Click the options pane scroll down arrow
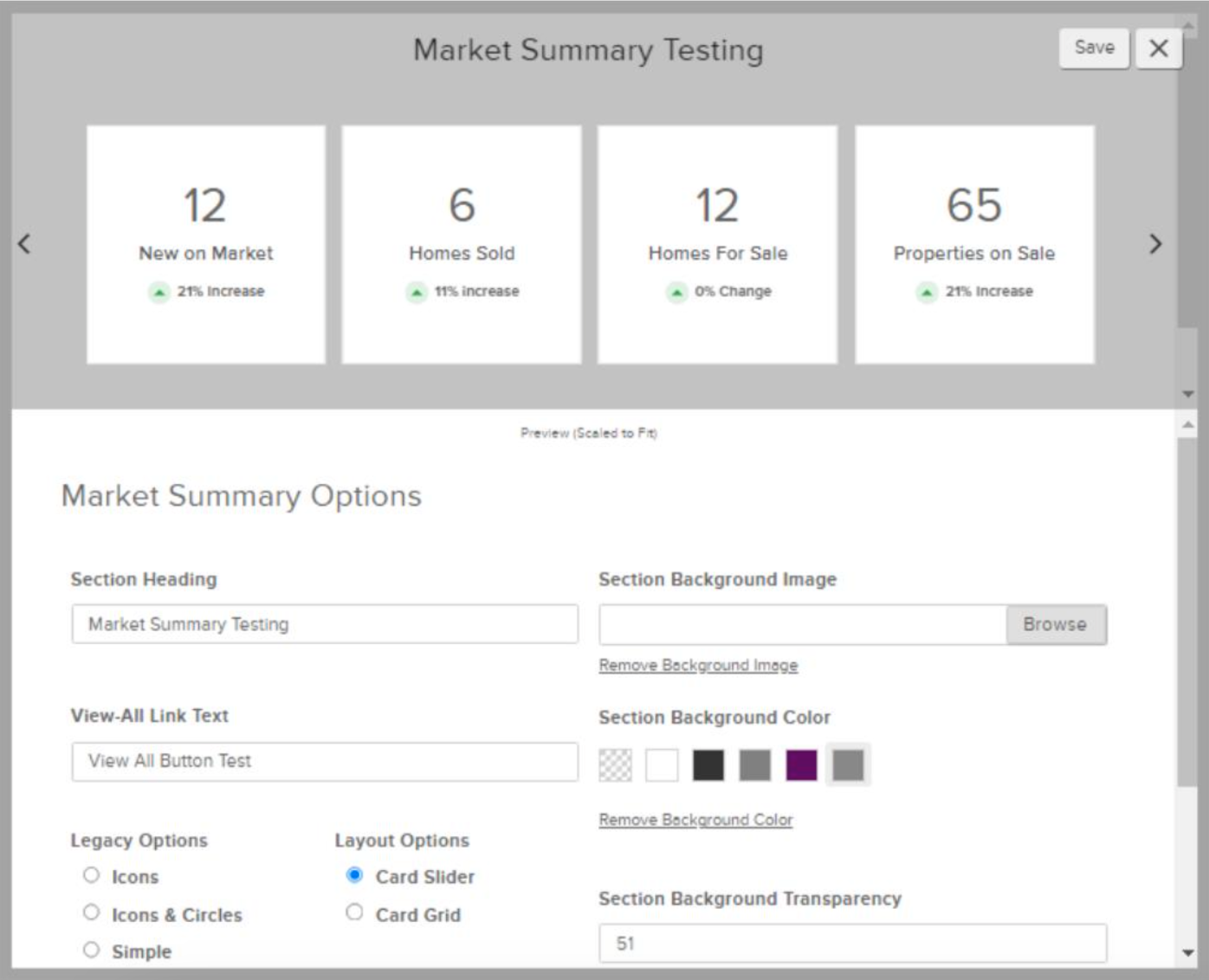This screenshot has height=980, width=1209. [1187, 953]
